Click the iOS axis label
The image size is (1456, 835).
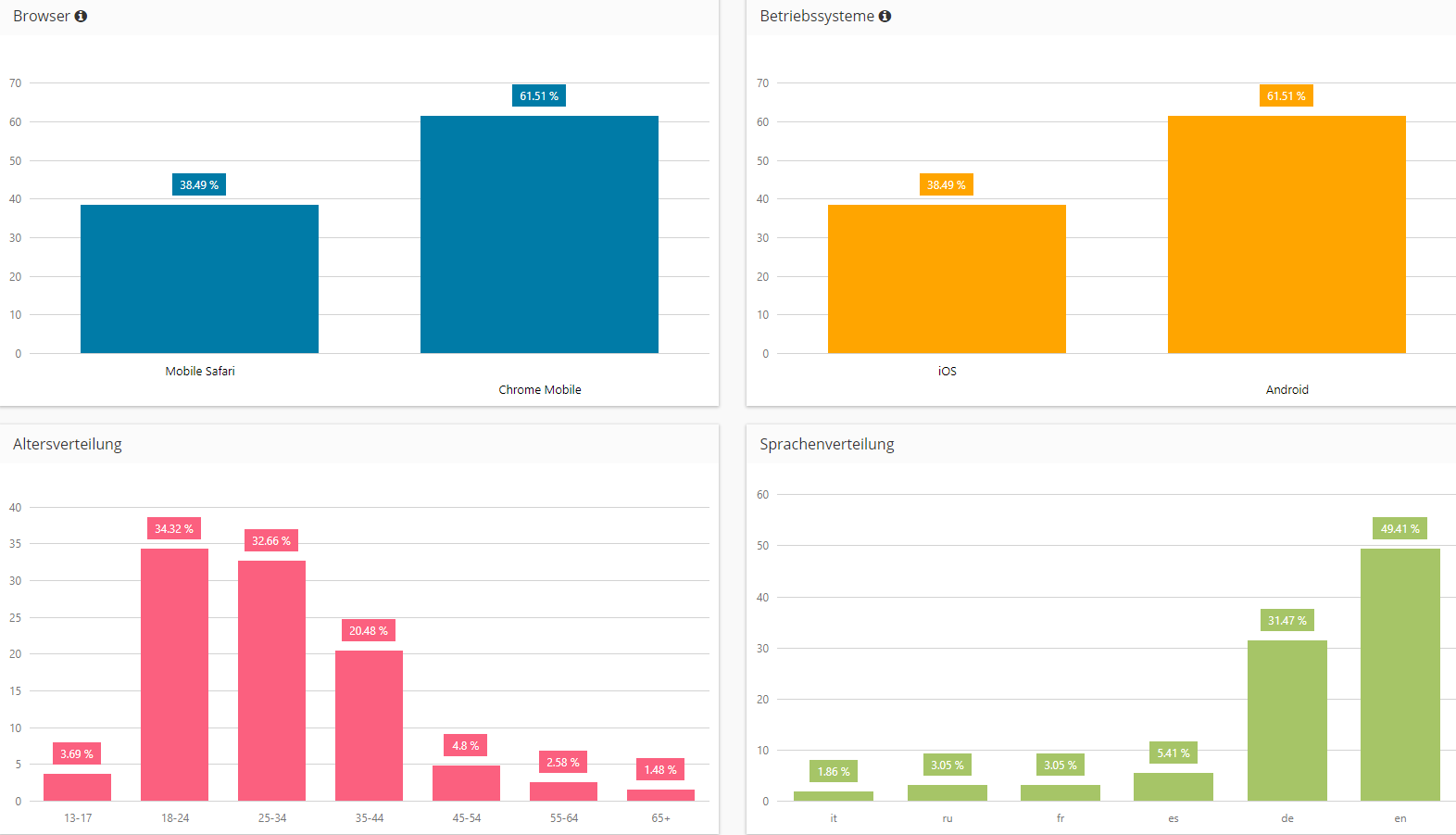(948, 371)
